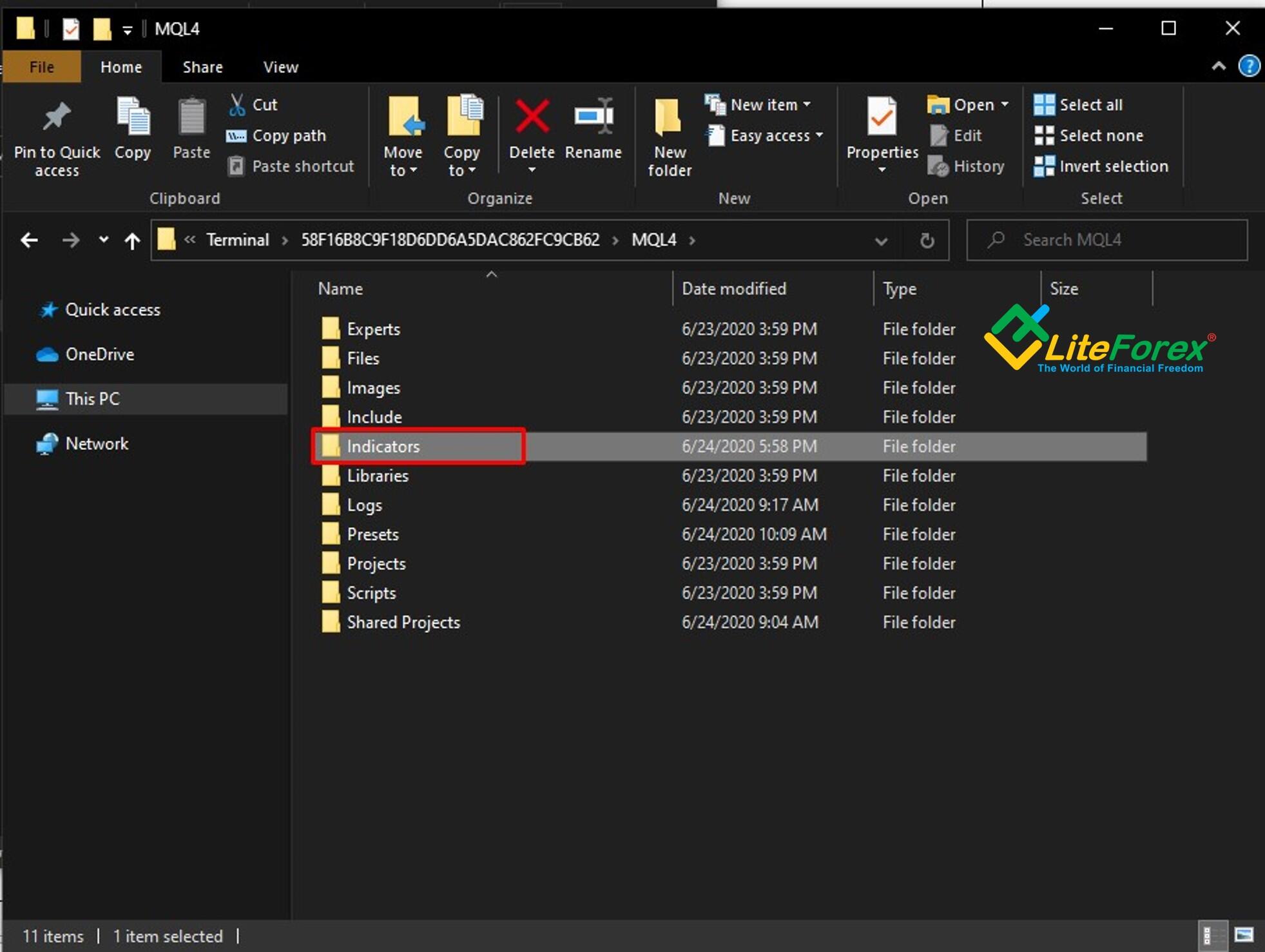The height and width of the screenshot is (952, 1265).
Task: Open the View ribbon tab
Action: click(x=280, y=67)
